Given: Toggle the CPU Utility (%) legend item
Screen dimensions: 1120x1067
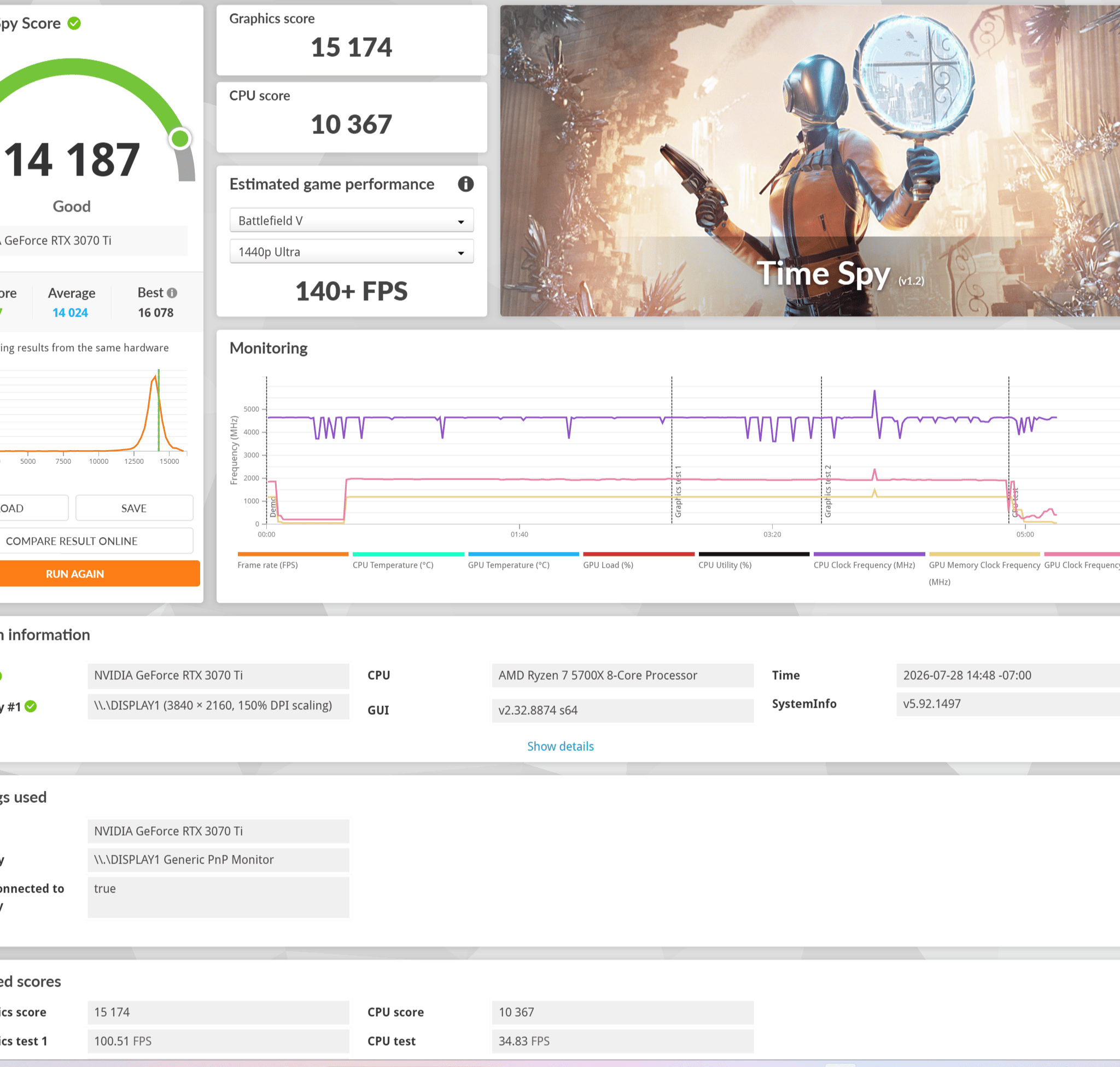Looking at the screenshot, I should click(x=754, y=561).
